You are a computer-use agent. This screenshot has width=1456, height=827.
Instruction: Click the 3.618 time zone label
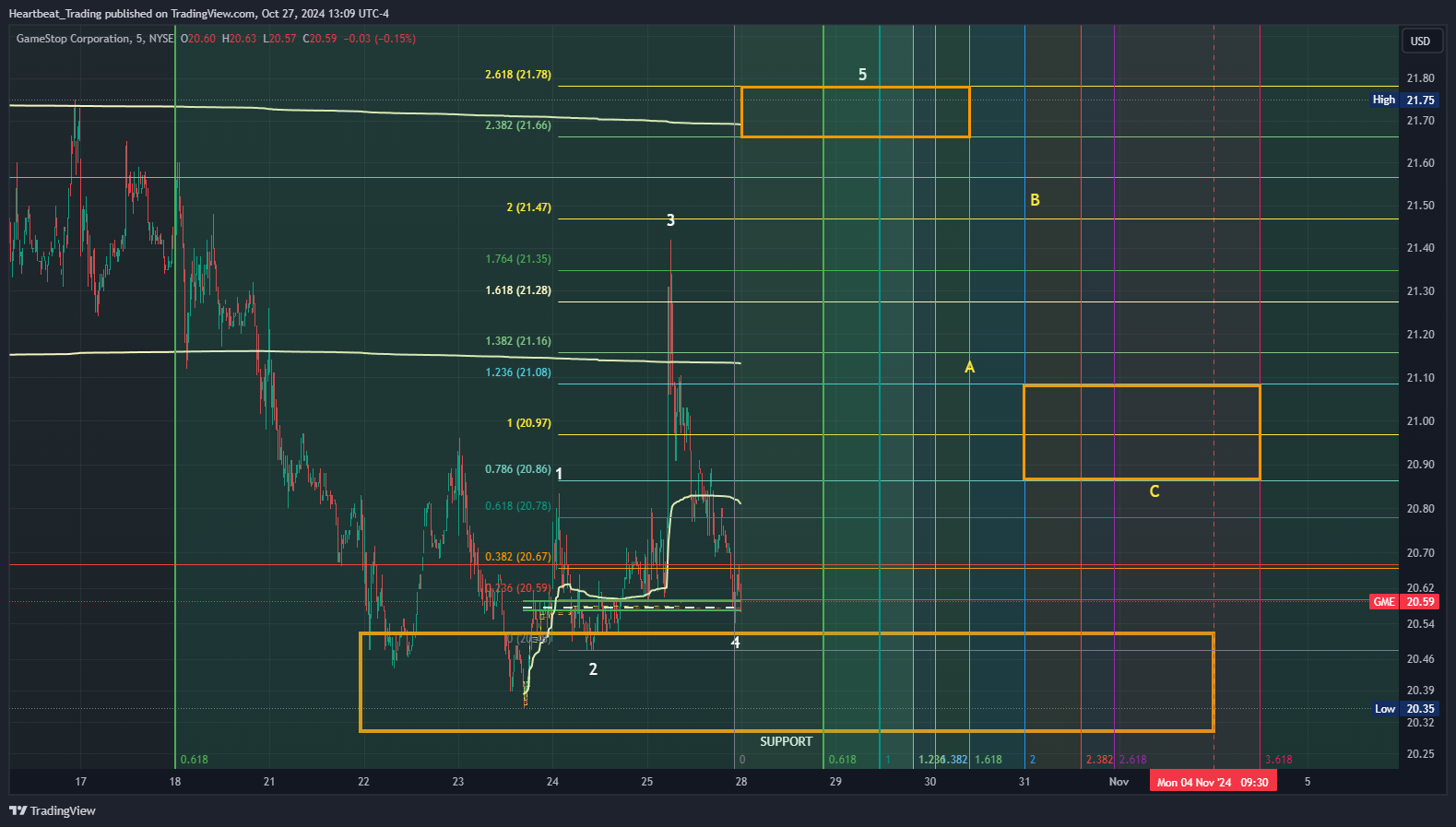pyautogui.click(x=1278, y=760)
